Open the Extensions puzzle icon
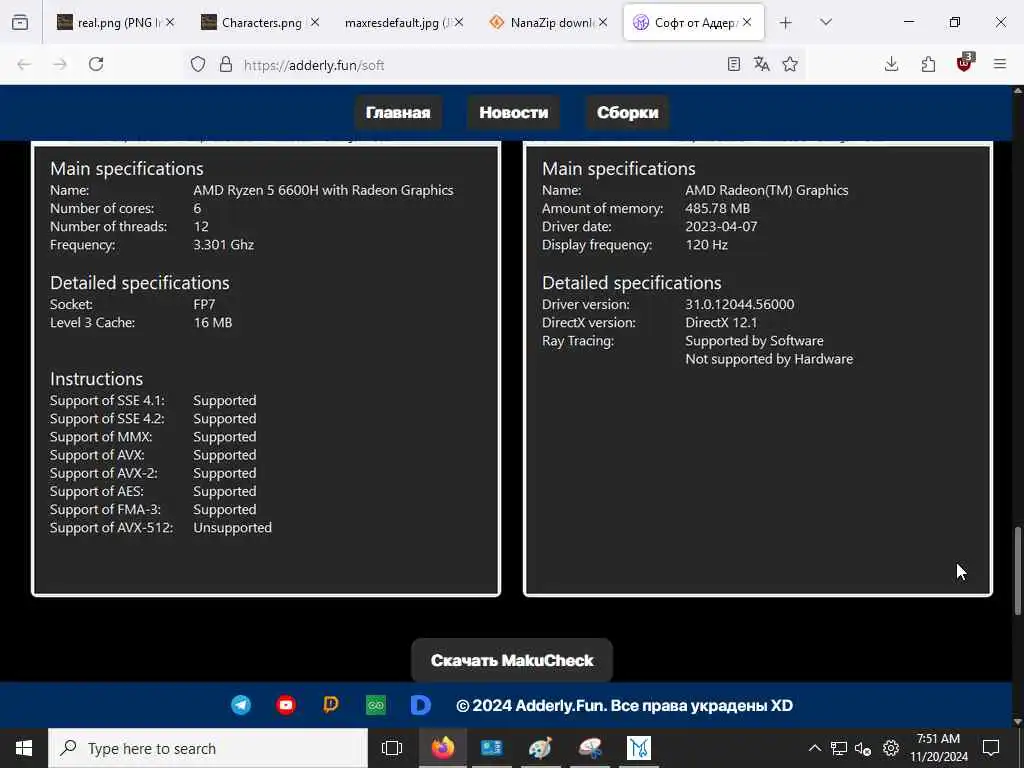The image size is (1024, 768). (x=928, y=64)
